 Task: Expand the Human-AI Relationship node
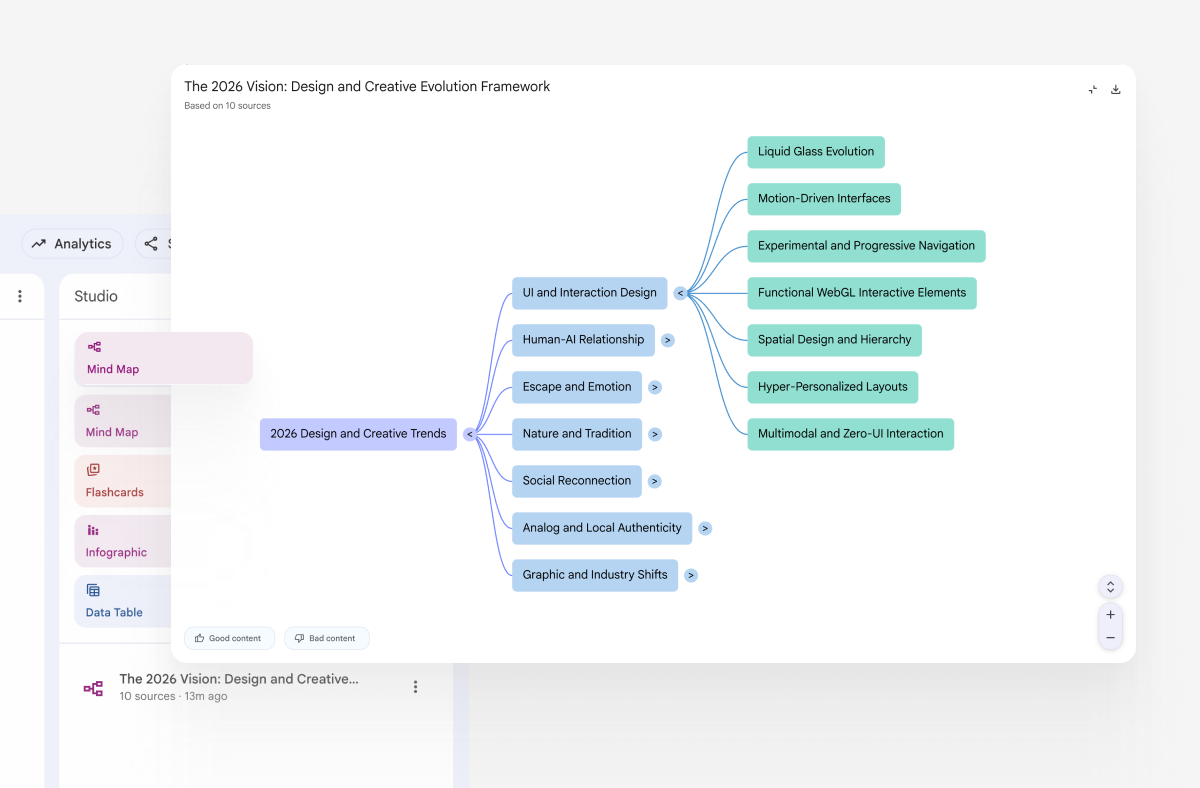tap(668, 340)
